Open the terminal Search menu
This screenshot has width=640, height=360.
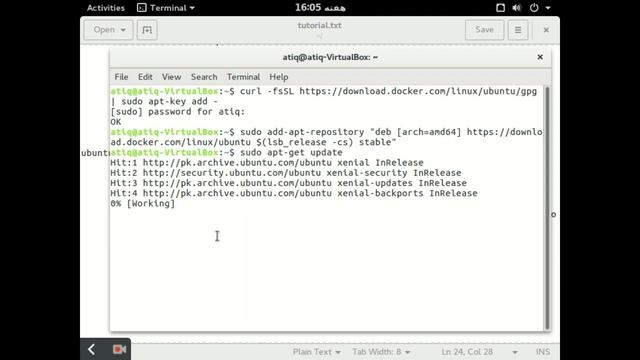coord(204,77)
